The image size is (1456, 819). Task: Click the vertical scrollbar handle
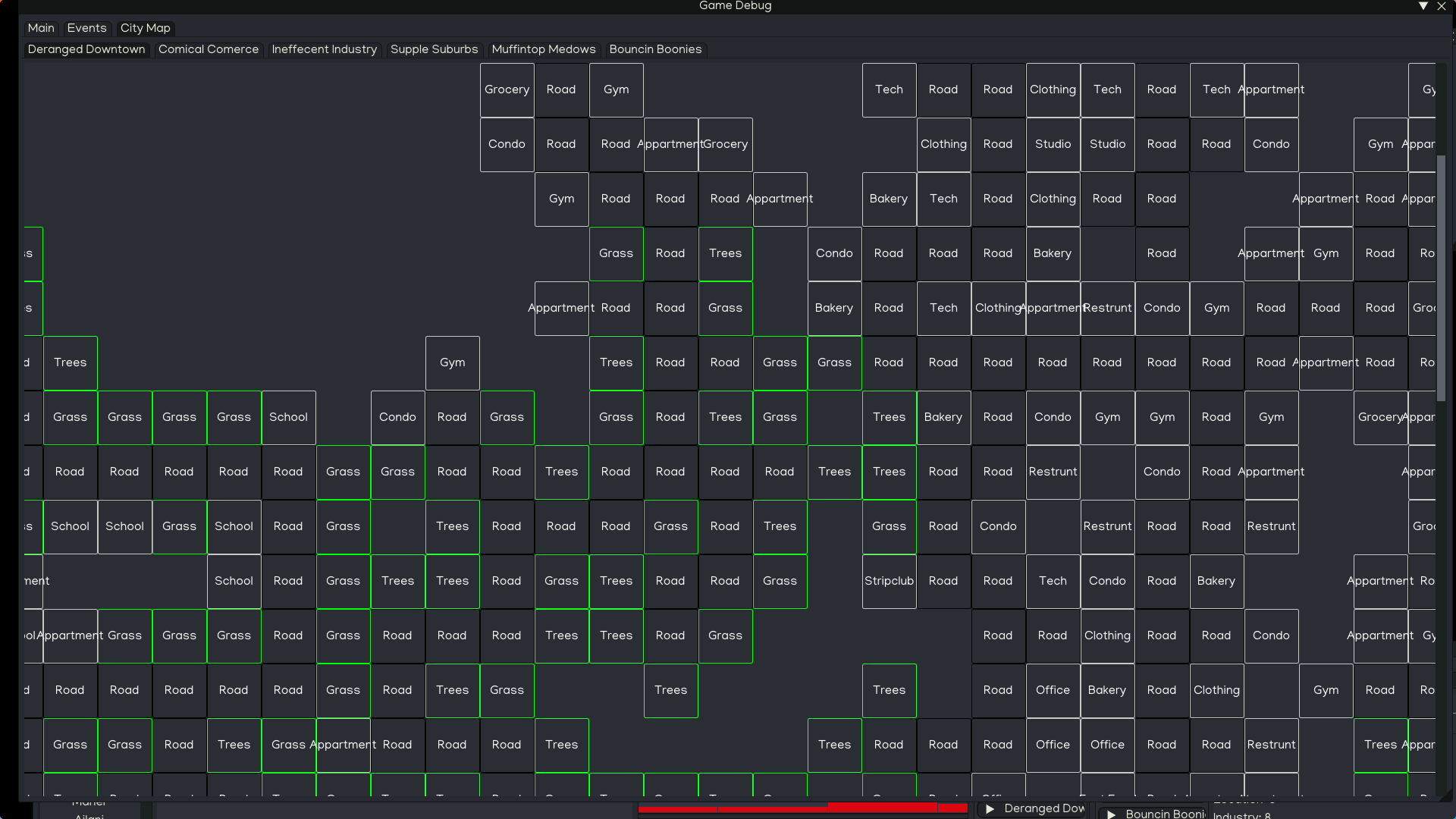click(x=1441, y=278)
